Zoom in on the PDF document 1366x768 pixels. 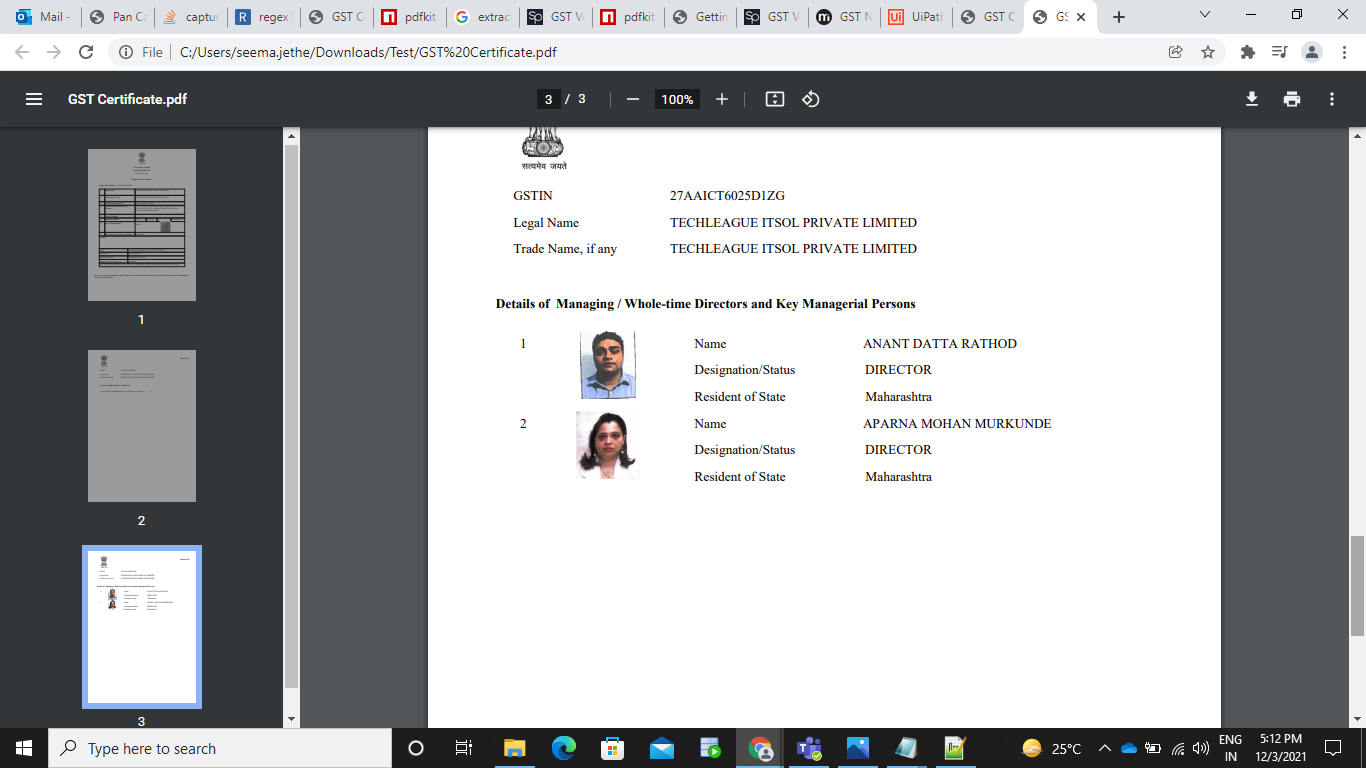tap(722, 99)
